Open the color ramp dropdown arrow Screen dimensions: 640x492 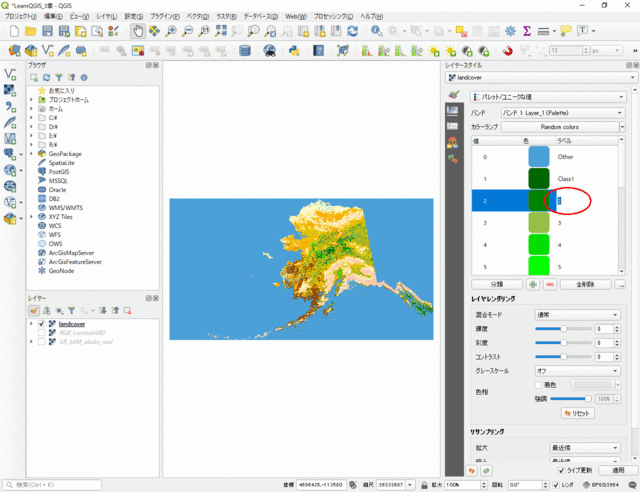click(x=622, y=127)
